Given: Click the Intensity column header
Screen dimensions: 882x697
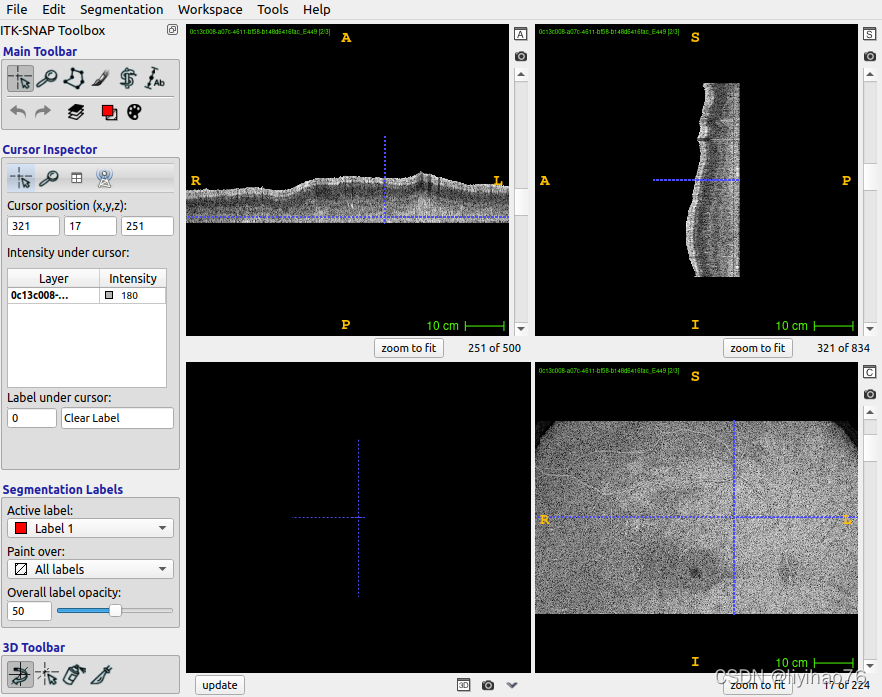Looking at the screenshot, I should (x=133, y=278).
